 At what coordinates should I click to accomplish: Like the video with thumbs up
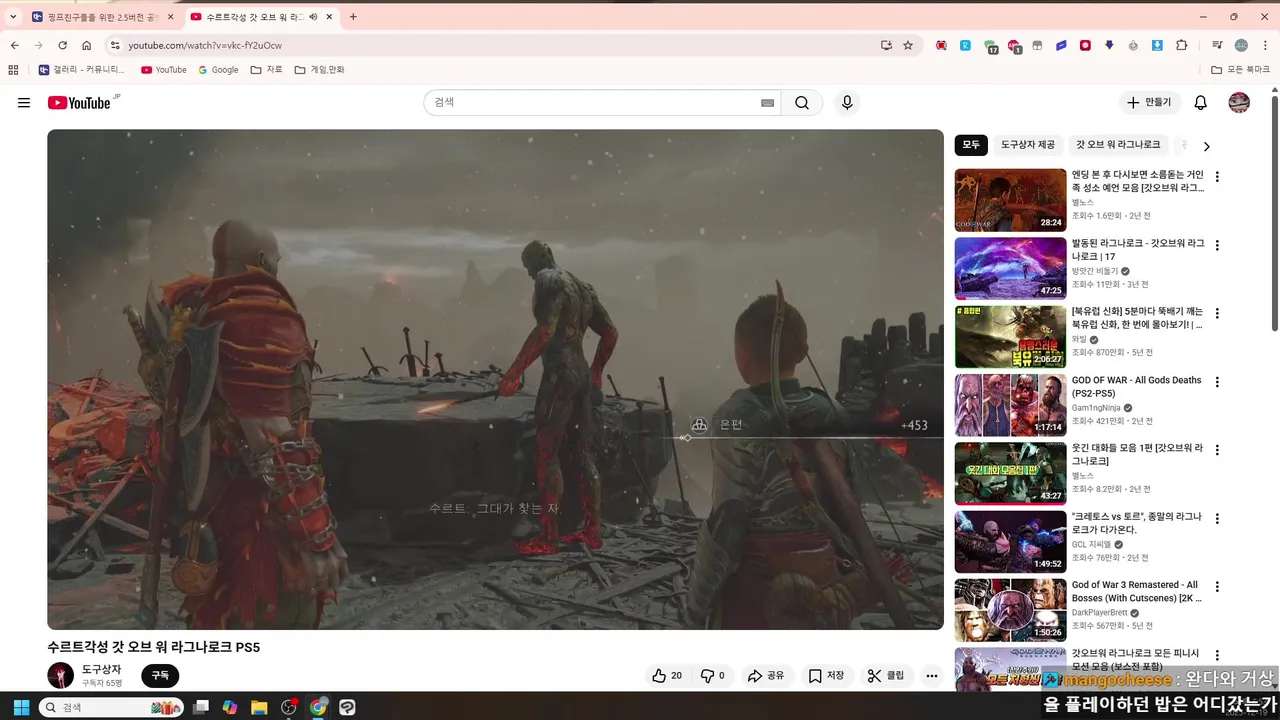pos(666,676)
